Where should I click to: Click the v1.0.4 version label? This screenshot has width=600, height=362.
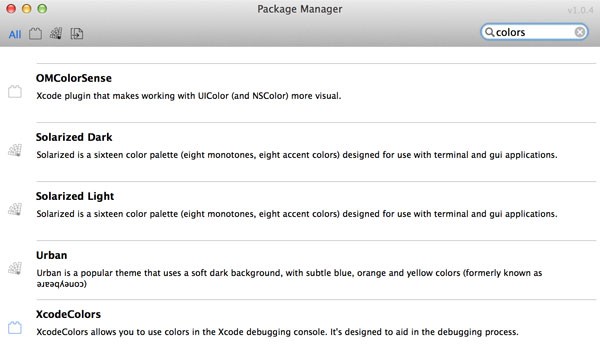coord(580,10)
